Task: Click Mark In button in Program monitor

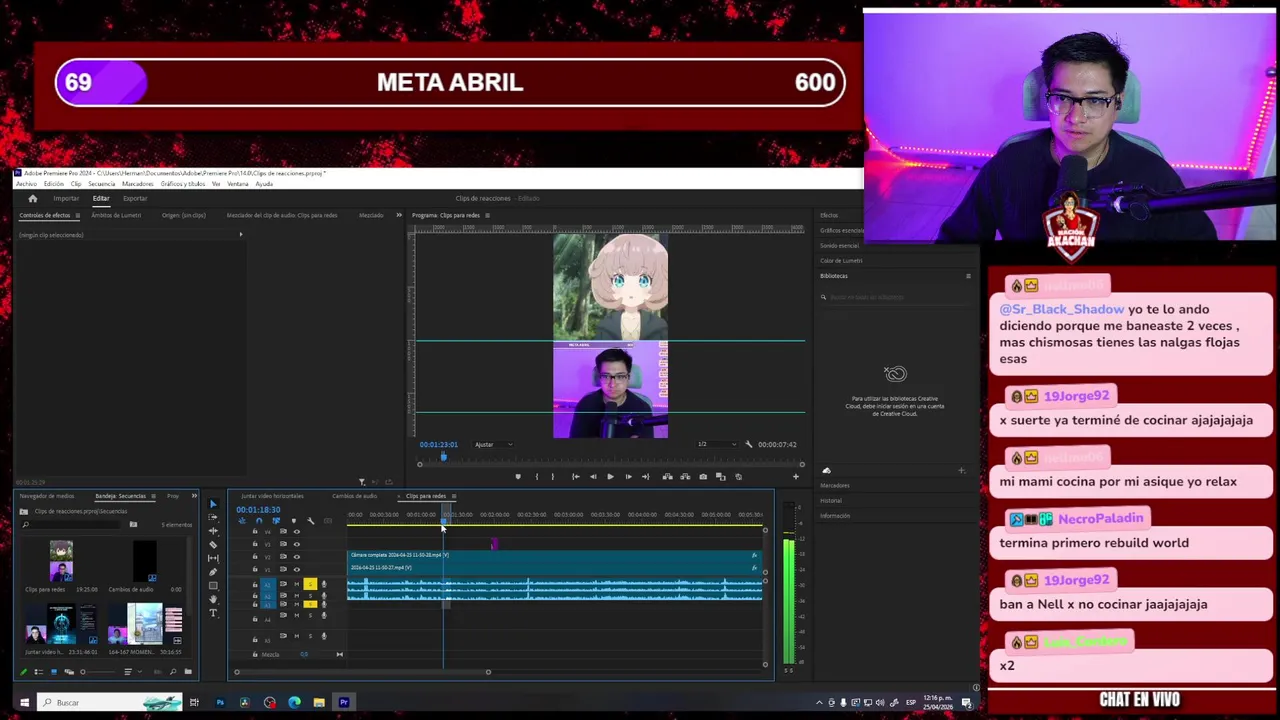Action: point(537,476)
